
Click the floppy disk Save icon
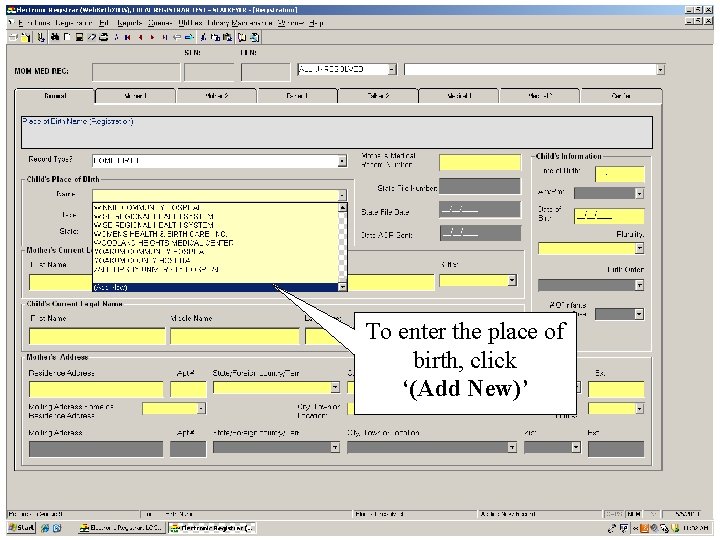coord(79,37)
